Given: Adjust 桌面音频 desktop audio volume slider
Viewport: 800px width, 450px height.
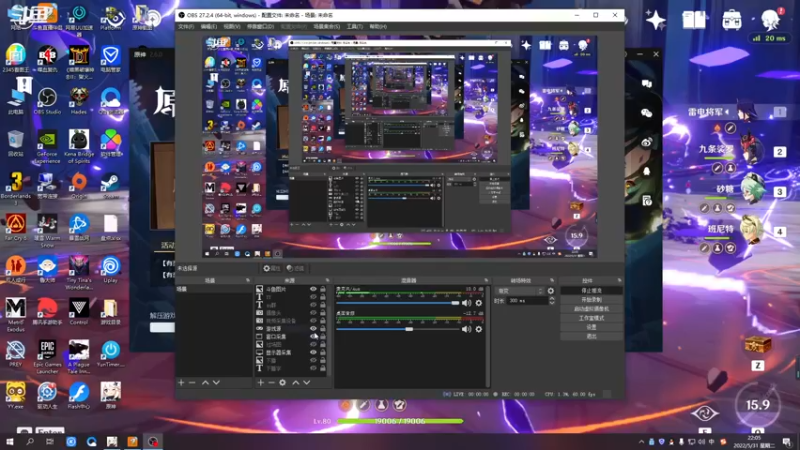Looking at the screenshot, I should pos(398,329).
